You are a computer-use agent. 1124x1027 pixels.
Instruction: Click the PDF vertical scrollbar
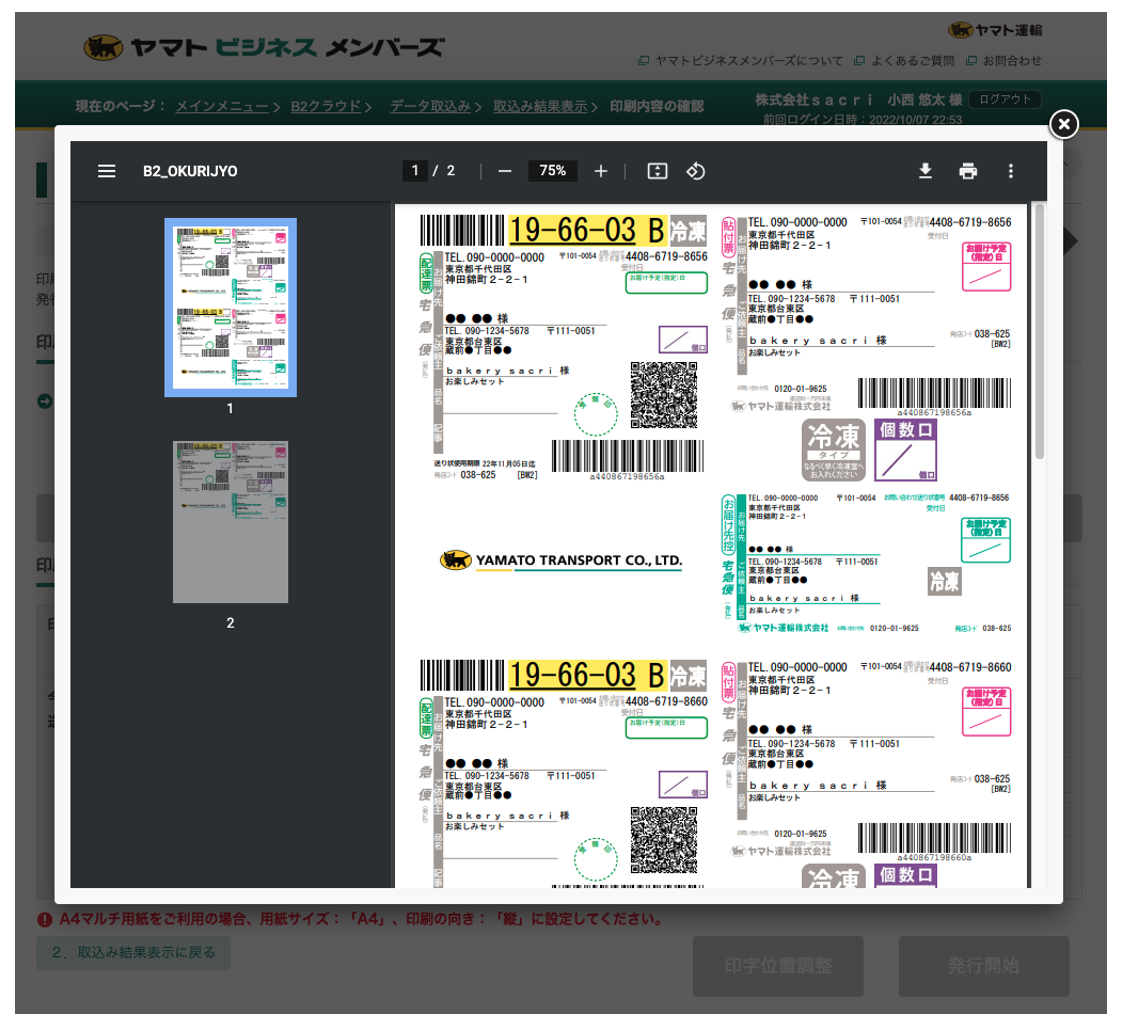pos(1039,331)
